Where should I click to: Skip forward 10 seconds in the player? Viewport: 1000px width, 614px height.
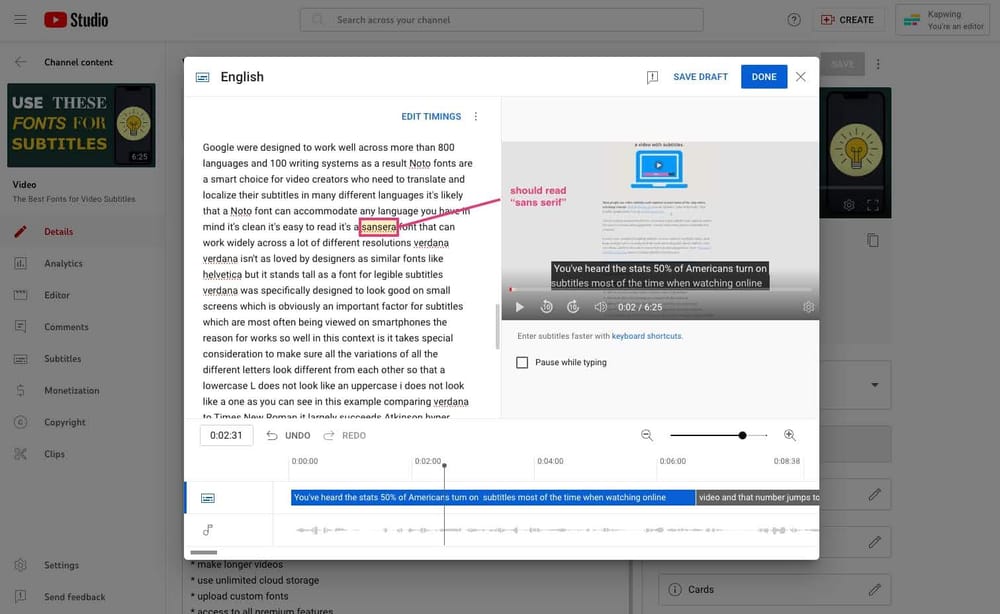pos(572,306)
